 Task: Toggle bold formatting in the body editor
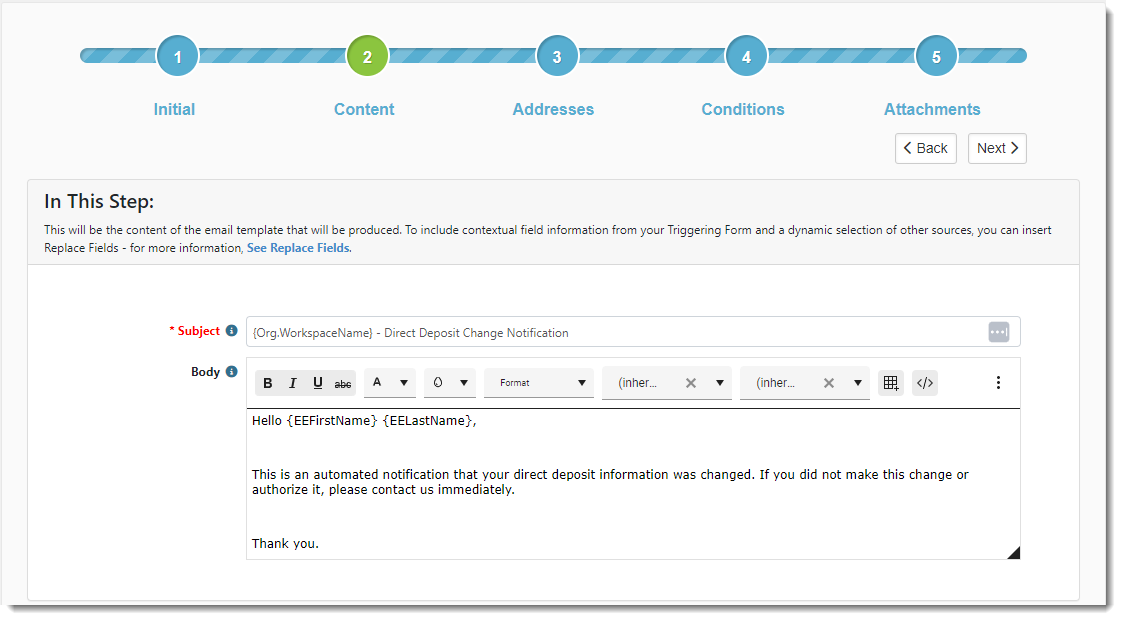268,383
